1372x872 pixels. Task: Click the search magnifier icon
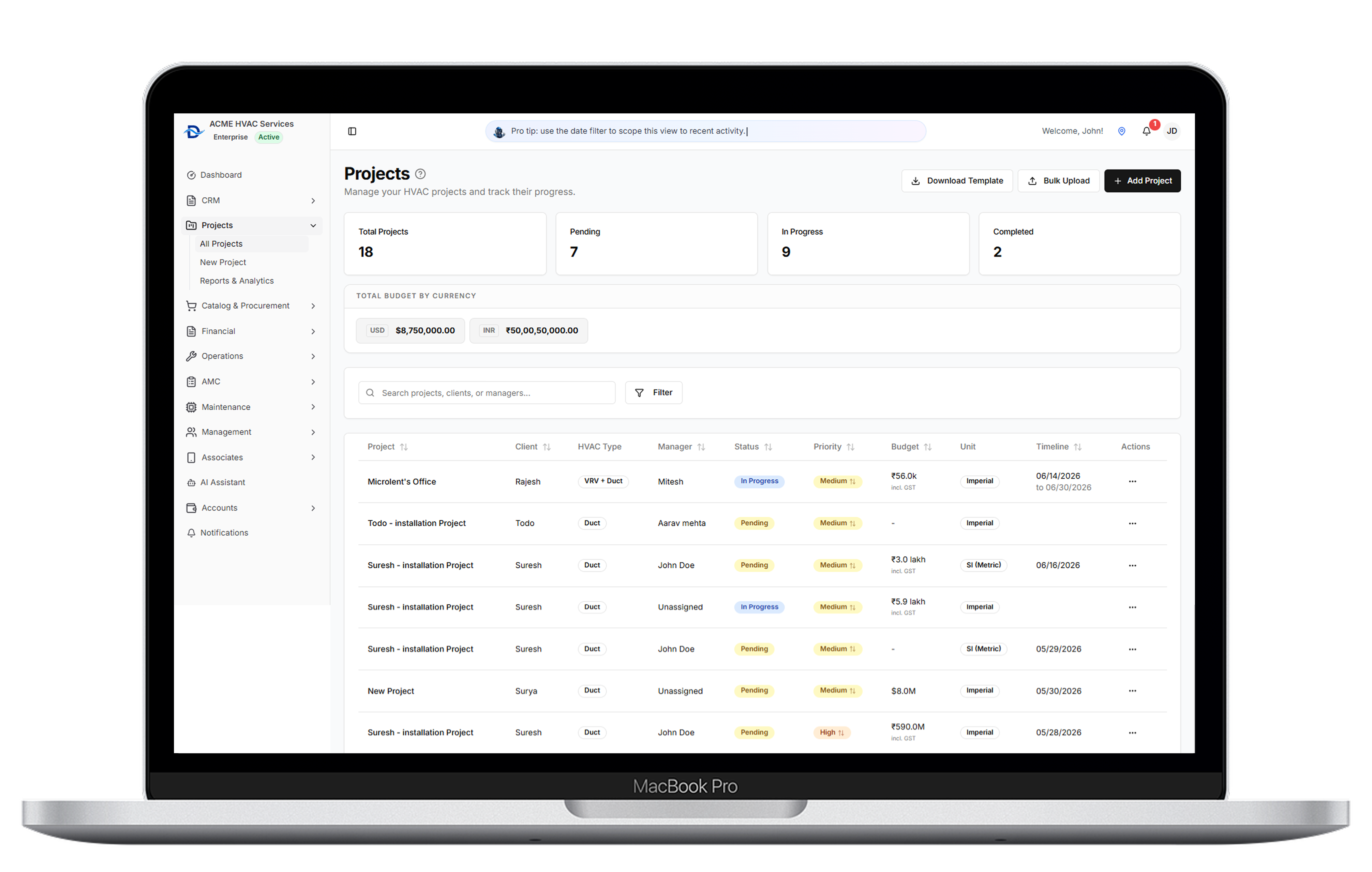(x=370, y=393)
